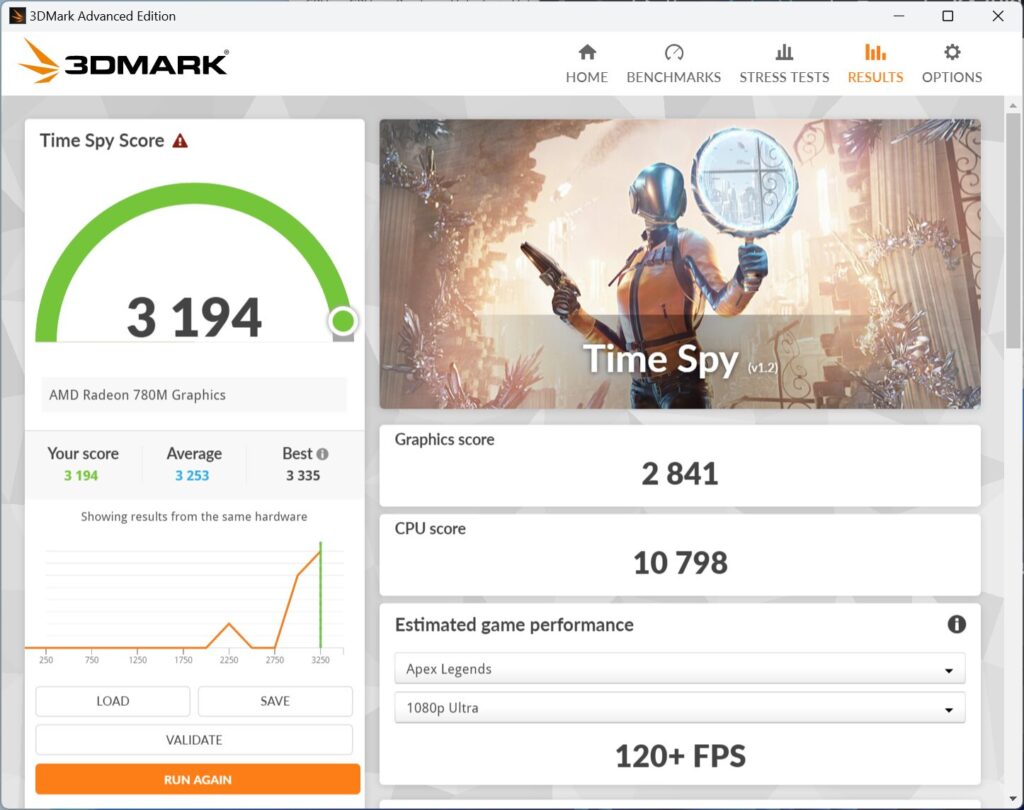Click the Results chart icon
Viewport: 1024px width, 810px height.
(x=875, y=52)
